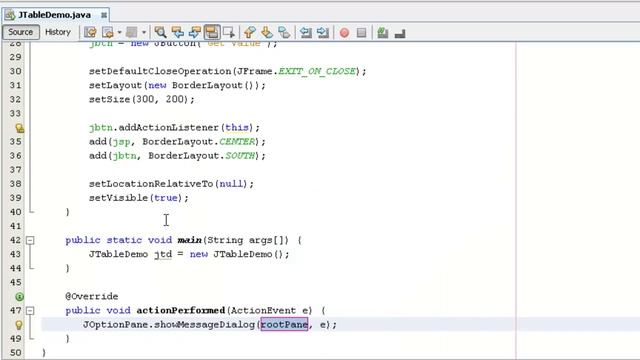Click the highlighted rootPane word

[284, 324]
